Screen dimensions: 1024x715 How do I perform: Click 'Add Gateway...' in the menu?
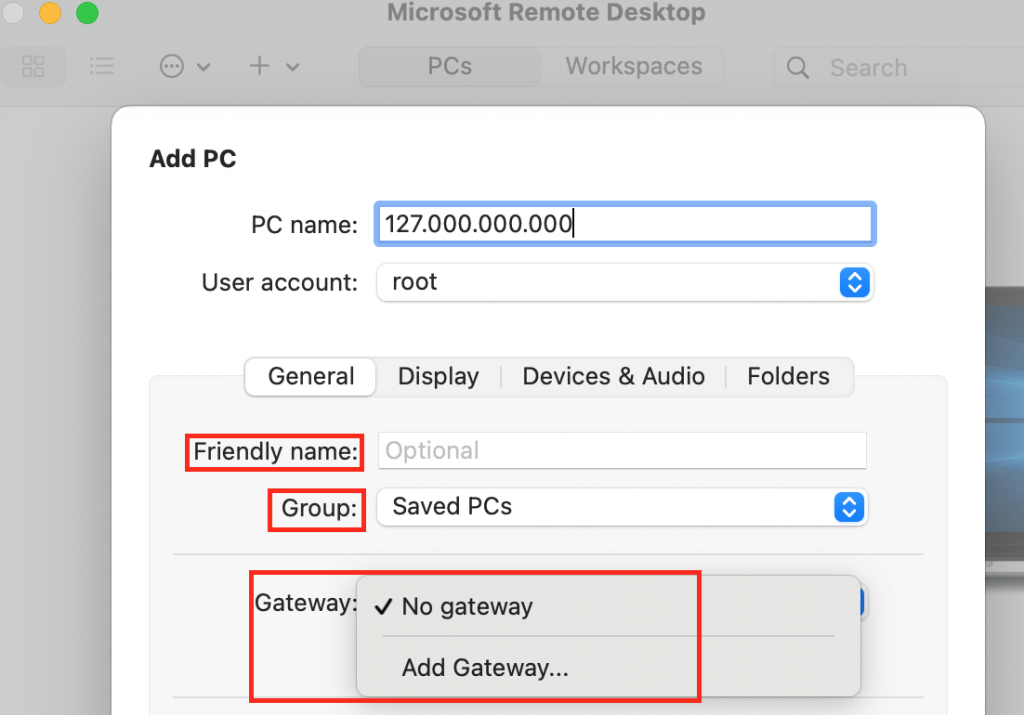[x=484, y=667]
